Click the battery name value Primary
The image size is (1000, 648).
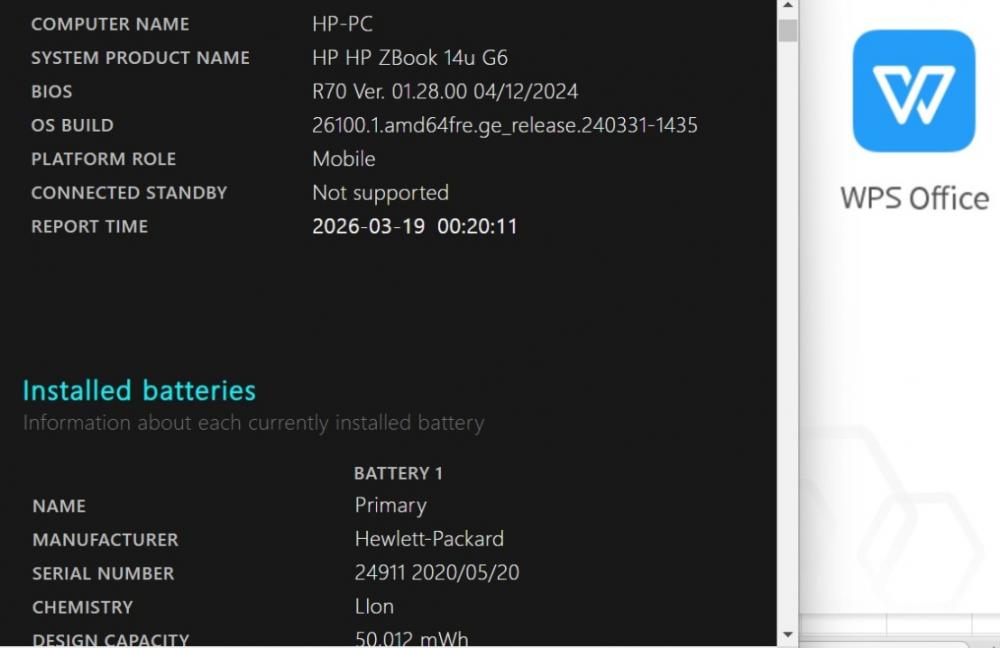pyautogui.click(x=390, y=506)
